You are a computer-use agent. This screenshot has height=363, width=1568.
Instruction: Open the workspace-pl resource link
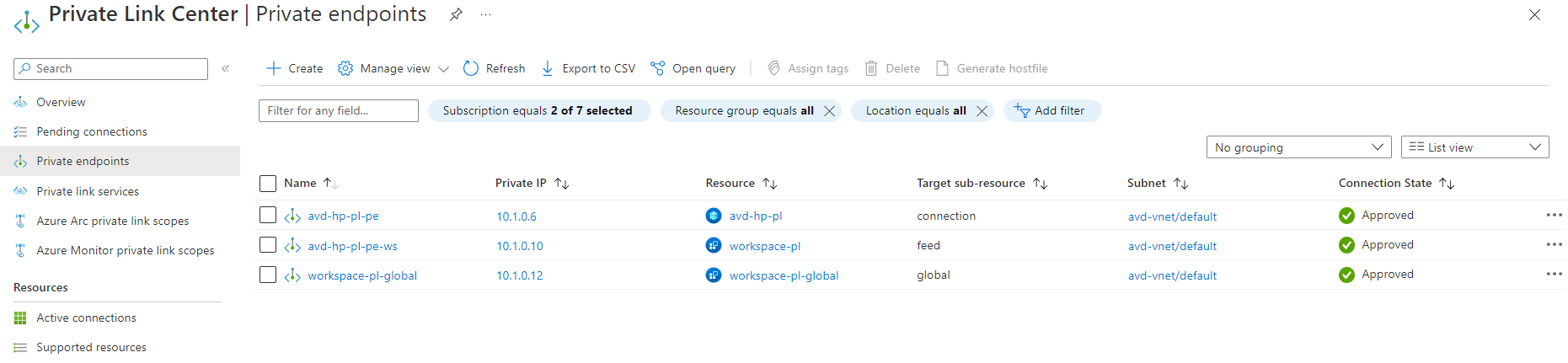765,246
